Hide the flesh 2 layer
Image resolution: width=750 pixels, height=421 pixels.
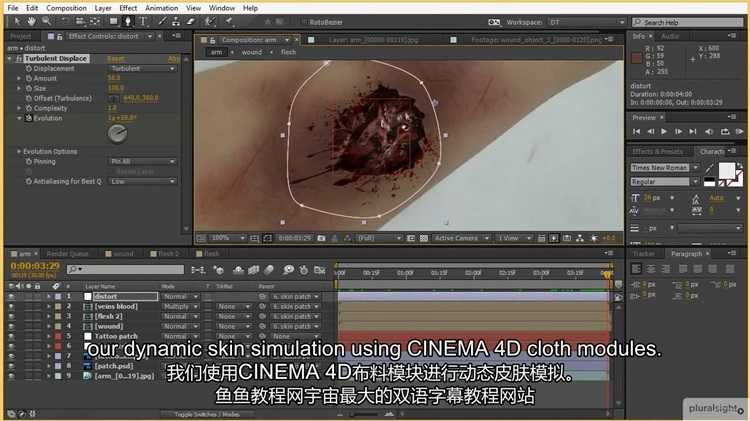point(11,317)
